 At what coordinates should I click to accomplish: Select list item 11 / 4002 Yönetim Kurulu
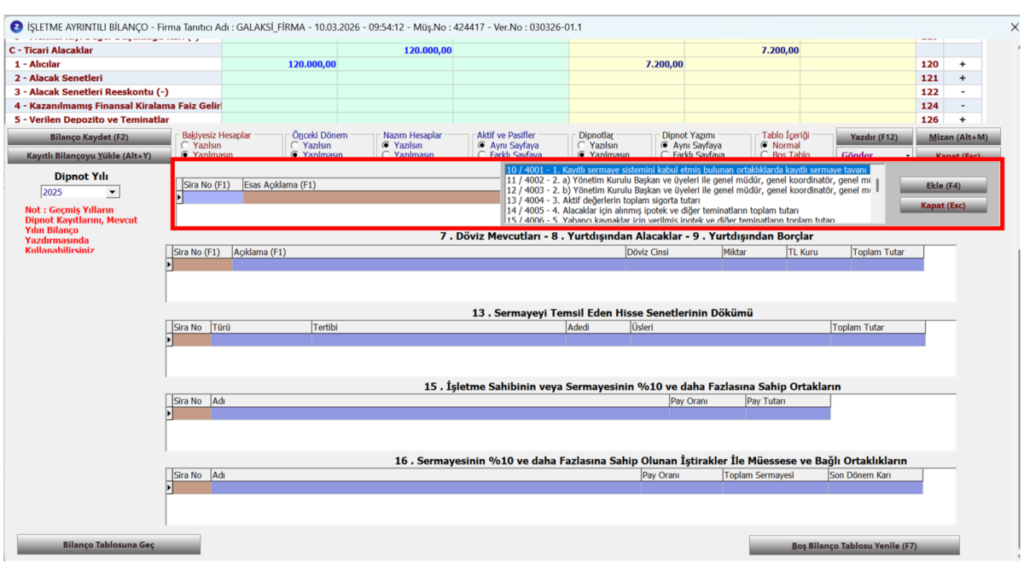pyautogui.click(x=688, y=180)
